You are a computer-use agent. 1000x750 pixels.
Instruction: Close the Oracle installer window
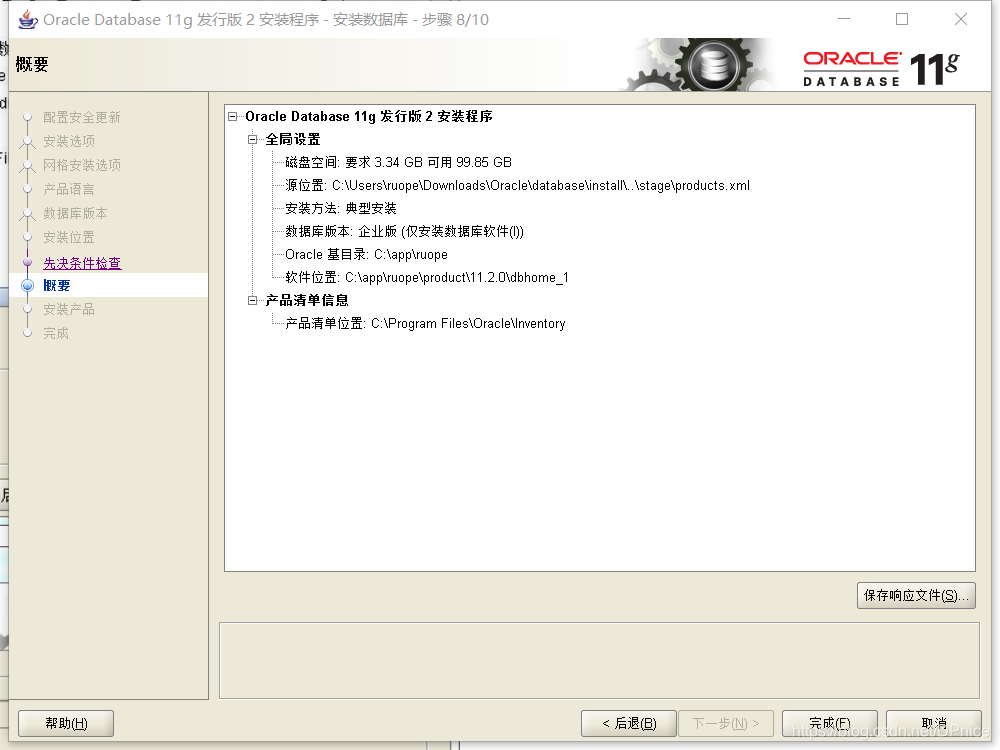[x=960, y=19]
